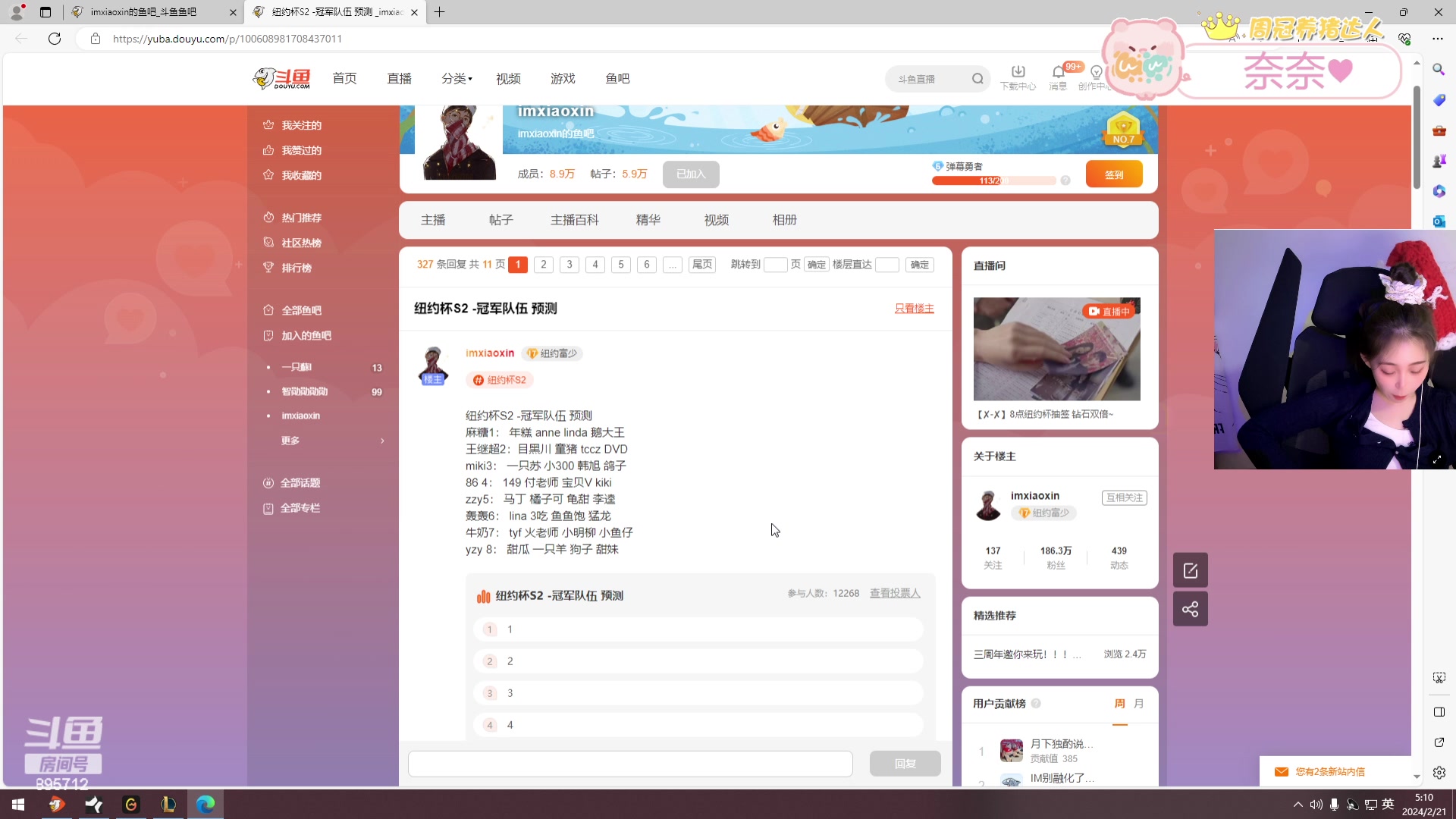Click the share icon button
The image size is (1456, 819).
pyautogui.click(x=1190, y=609)
